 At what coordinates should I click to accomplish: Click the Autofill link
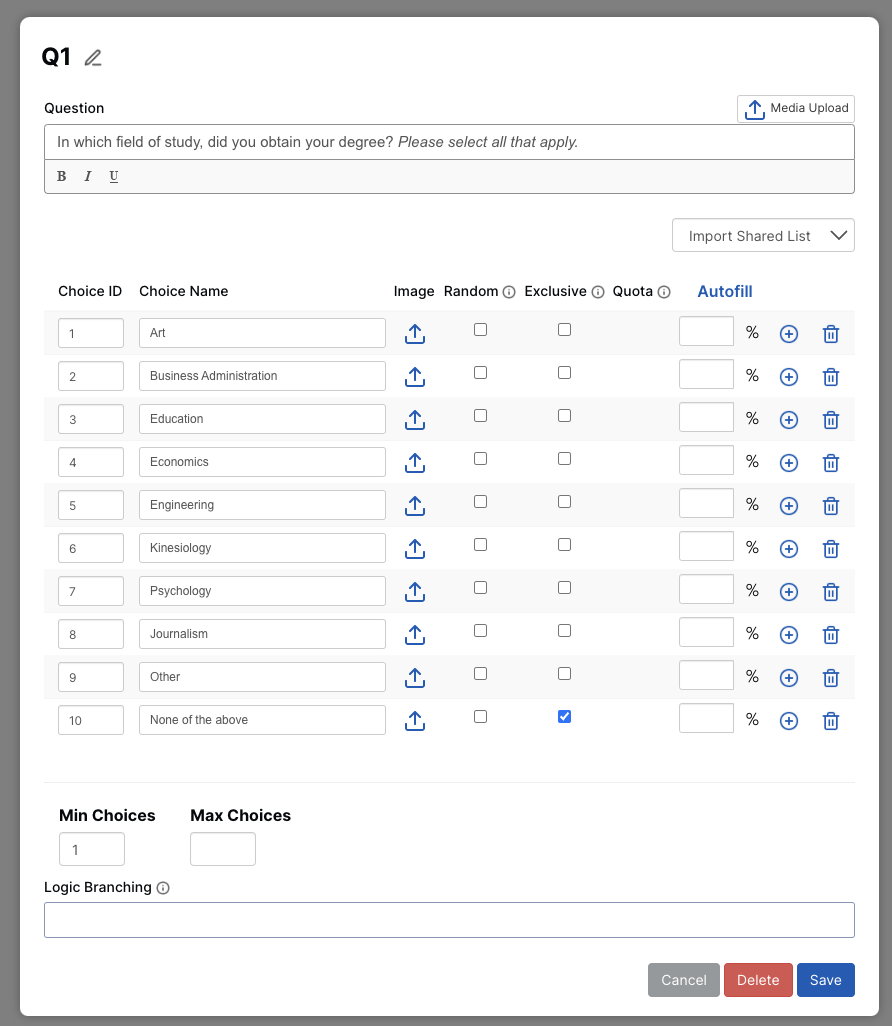(724, 292)
